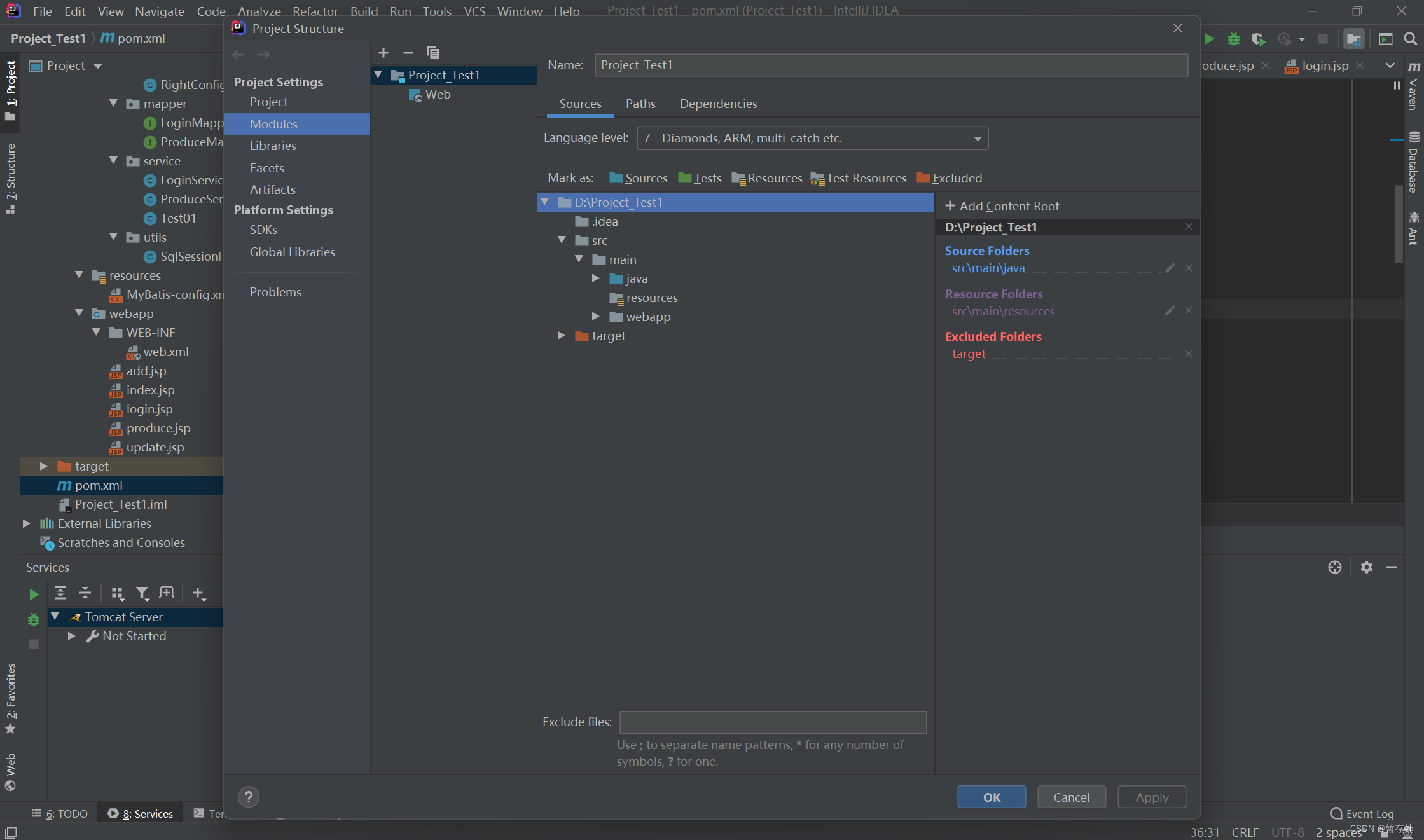Run the selected service with green play icon
The image size is (1424, 840).
pos(34,594)
